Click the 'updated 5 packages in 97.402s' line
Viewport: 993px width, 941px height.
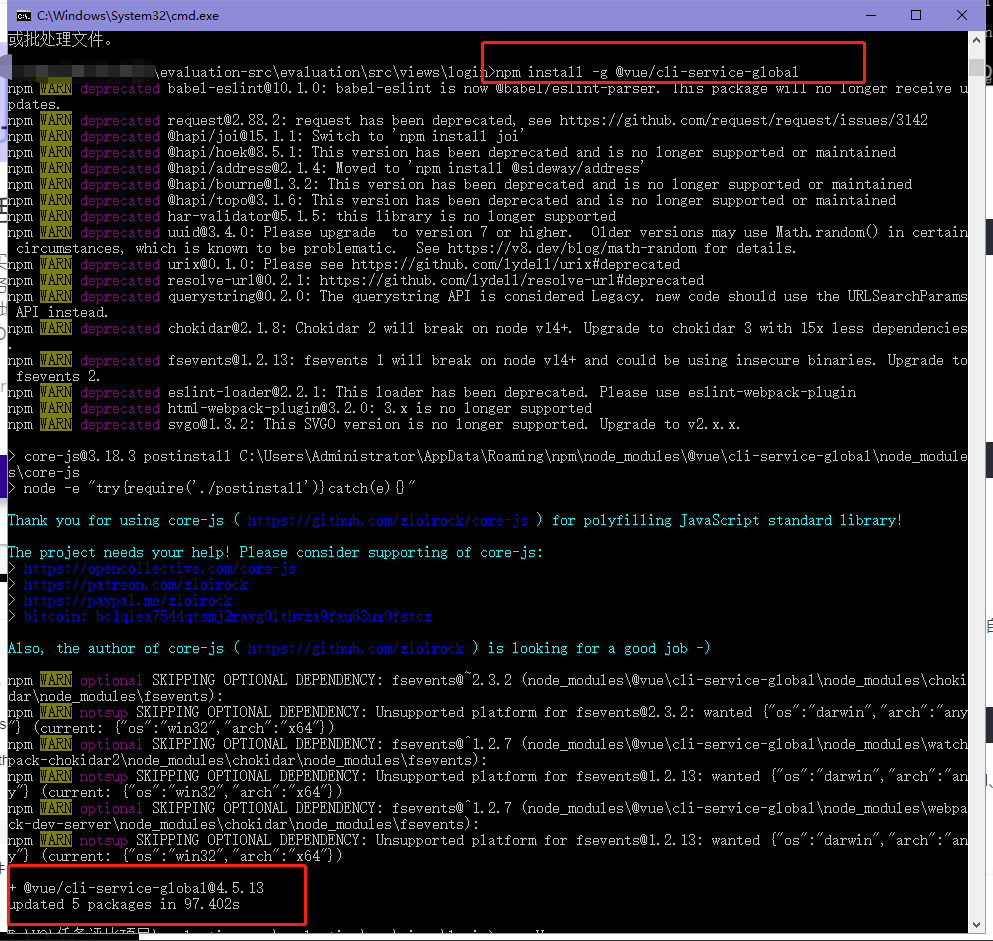(x=124, y=904)
